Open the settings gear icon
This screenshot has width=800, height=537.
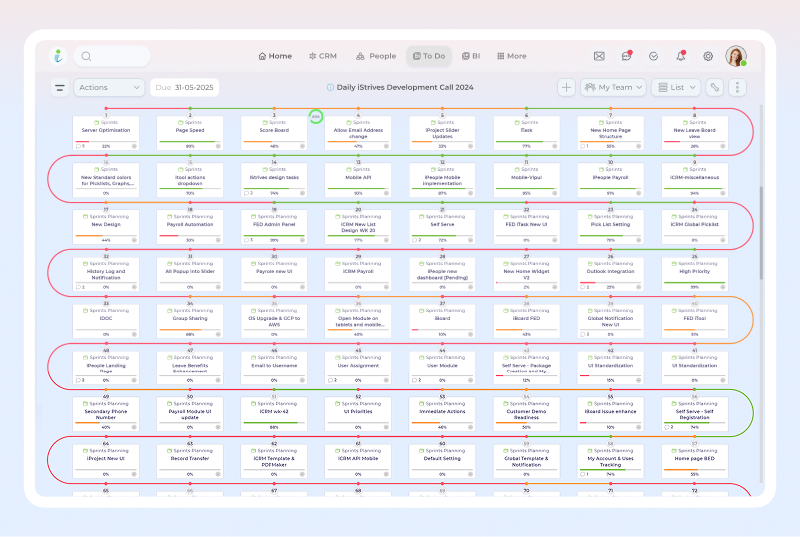coord(708,57)
